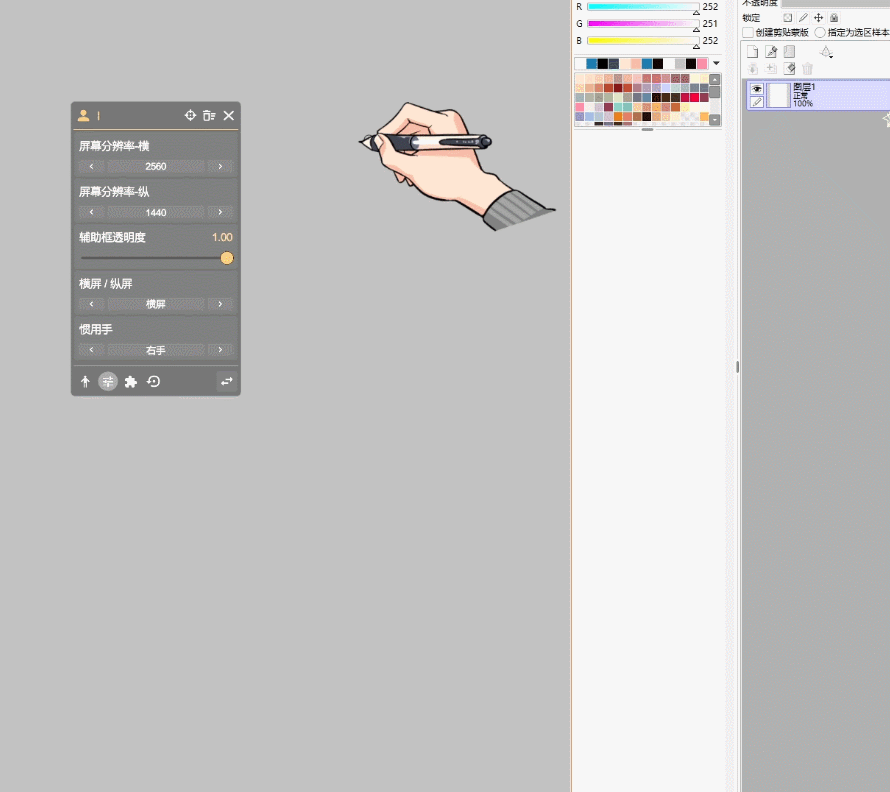
Task: Toggle the lock all padlock icon
Action: tap(834, 18)
